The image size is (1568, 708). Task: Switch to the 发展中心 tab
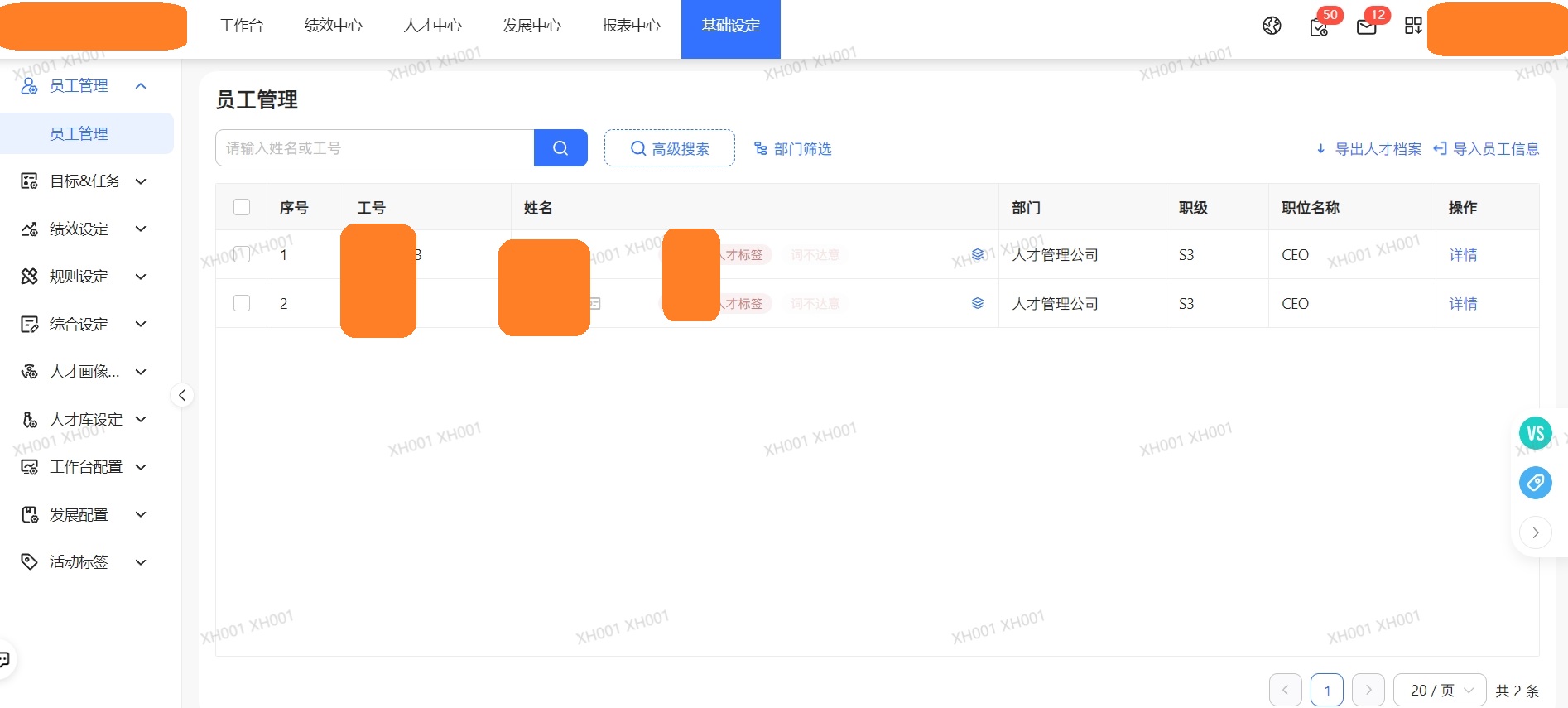(x=532, y=26)
